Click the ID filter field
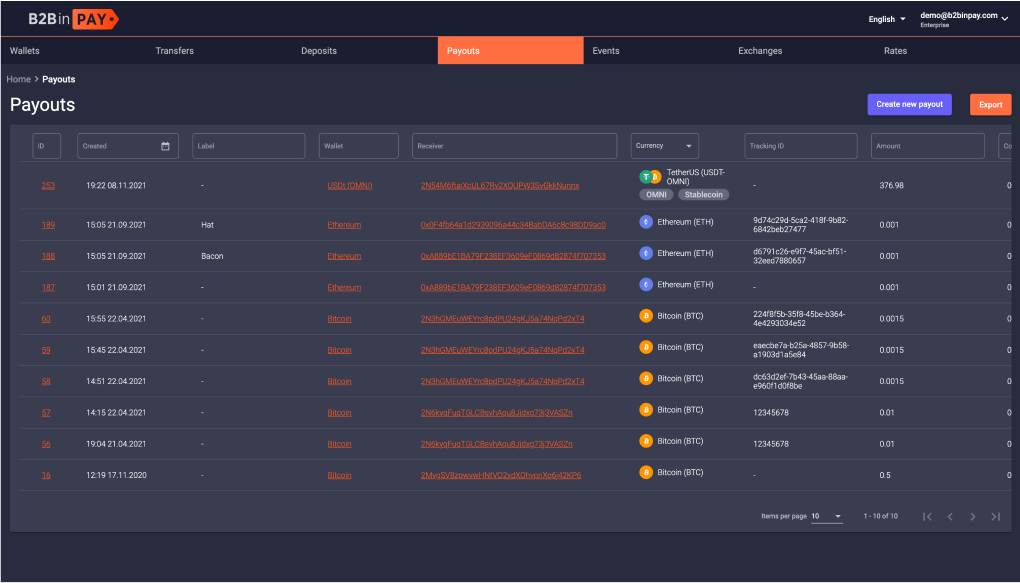1020x583 pixels. click(x=47, y=146)
